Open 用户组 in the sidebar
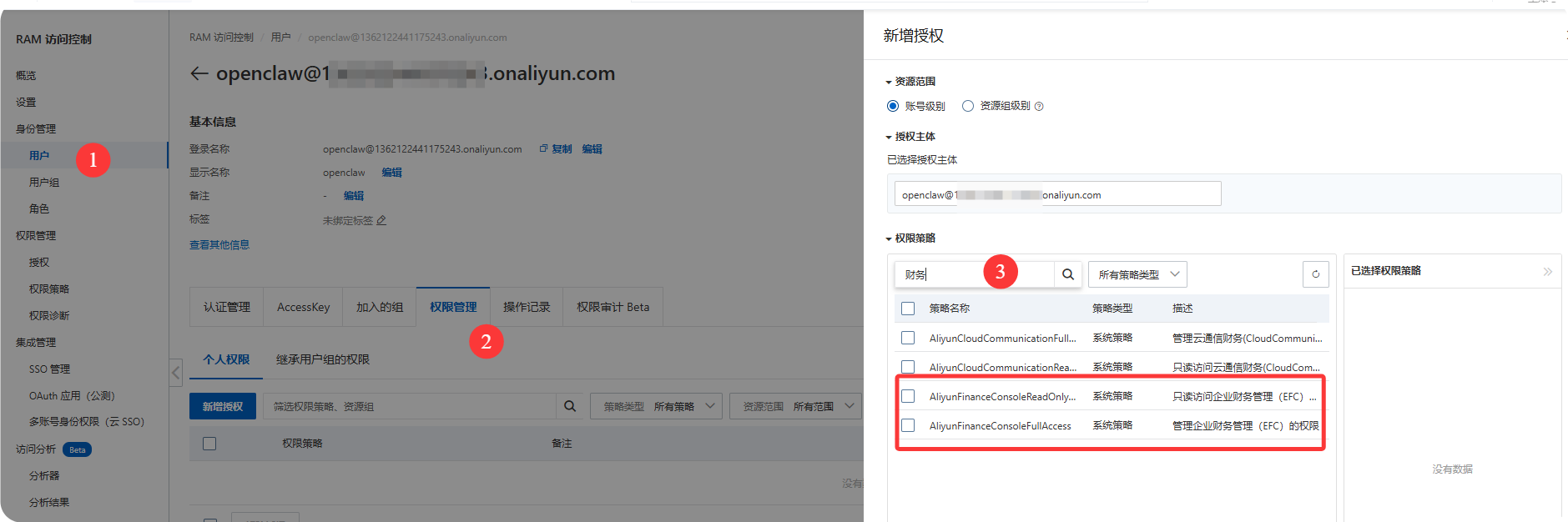This screenshot has height=522, width=1568. click(x=44, y=182)
